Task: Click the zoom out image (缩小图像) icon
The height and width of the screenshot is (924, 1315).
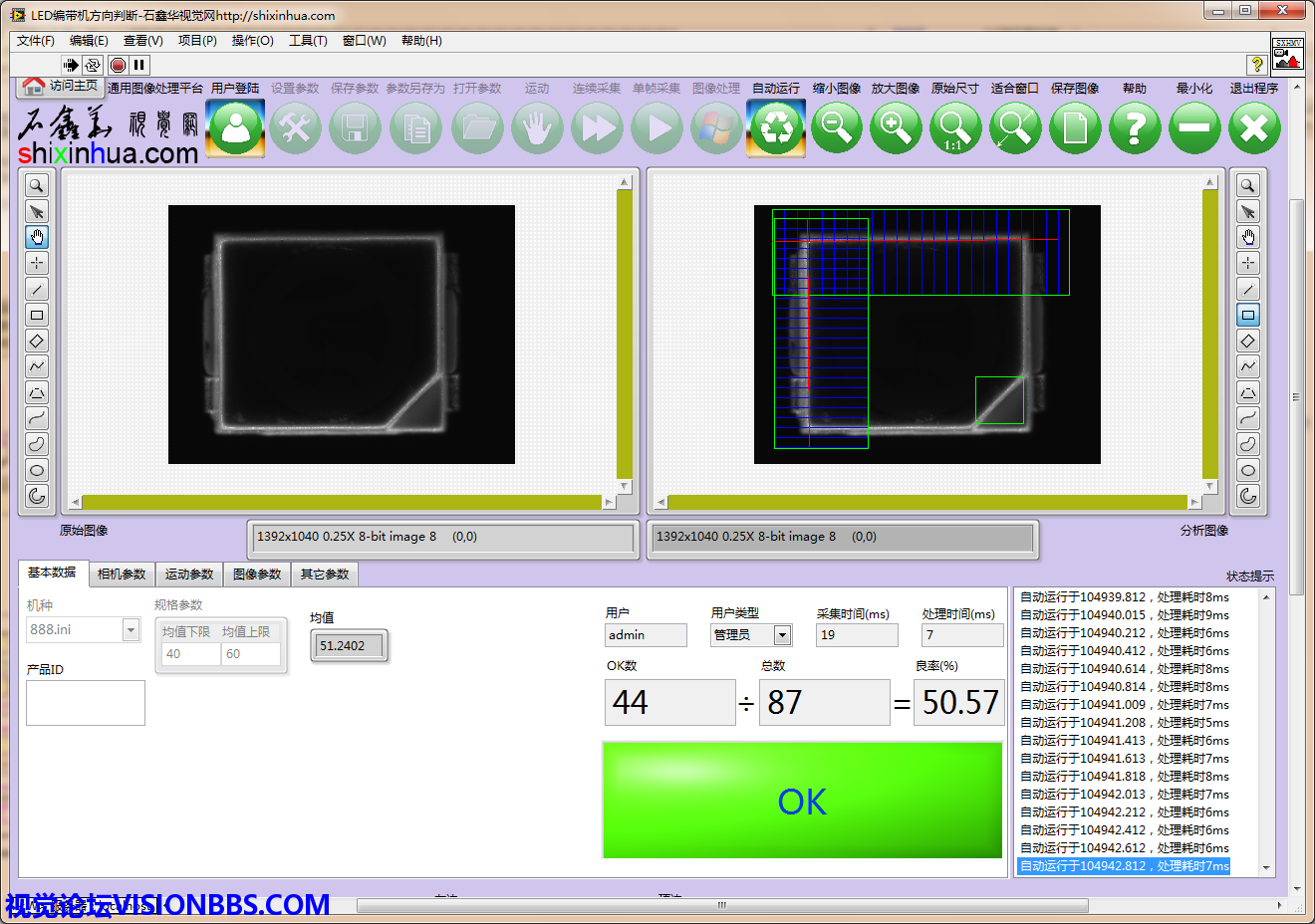Action: (836, 128)
